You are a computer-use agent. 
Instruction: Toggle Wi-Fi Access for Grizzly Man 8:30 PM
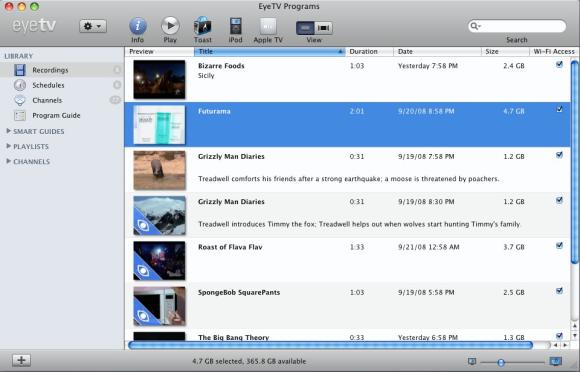click(559, 200)
